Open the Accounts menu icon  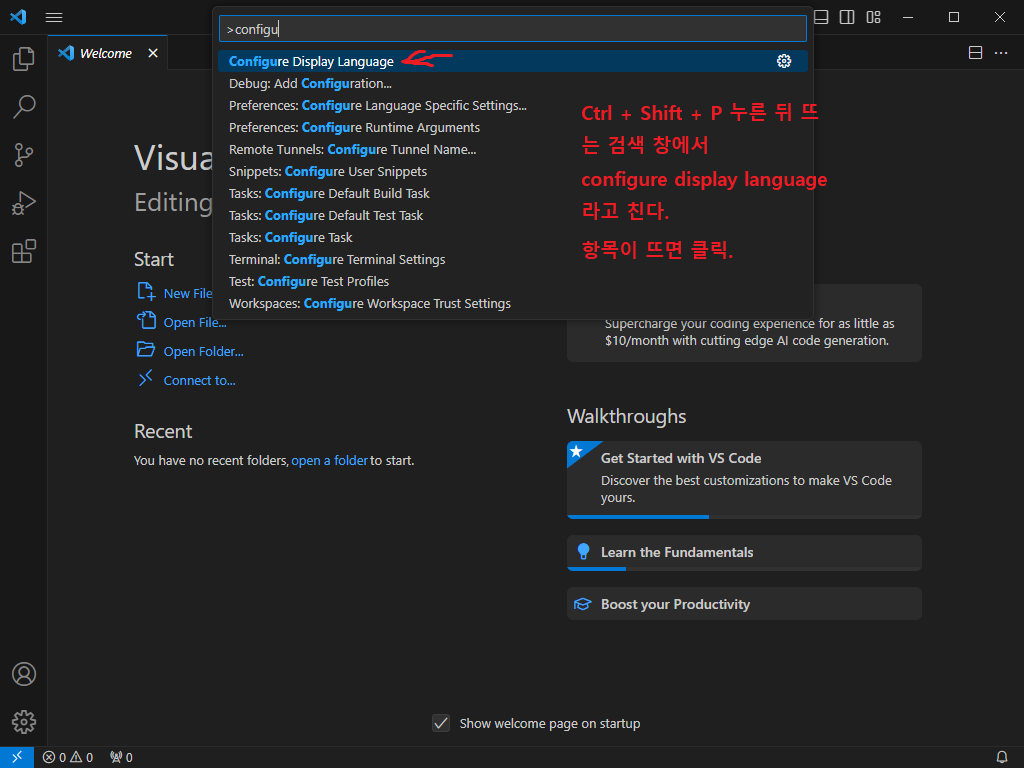(x=24, y=674)
